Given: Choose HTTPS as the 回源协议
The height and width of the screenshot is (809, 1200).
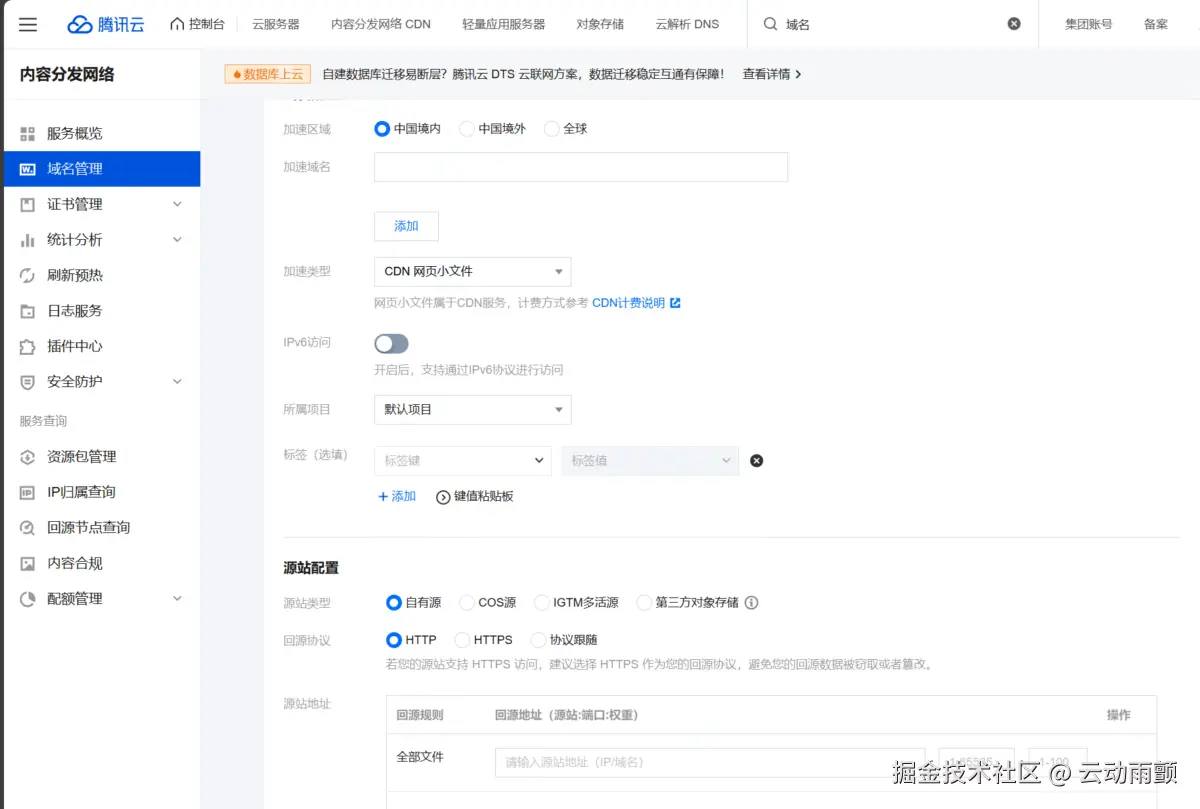Looking at the screenshot, I should click(x=462, y=639).
